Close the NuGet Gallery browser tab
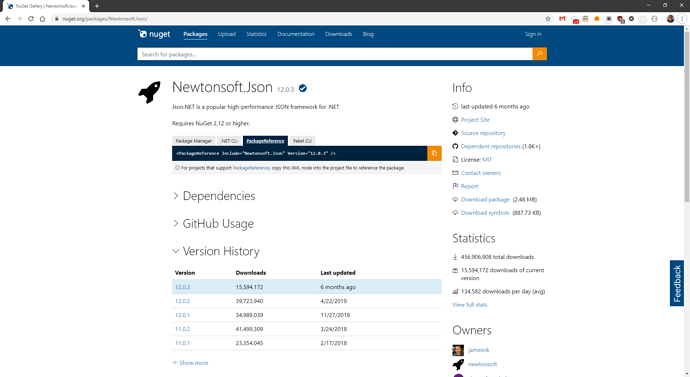Viewport: 690px width, 377px height. [83, 6]
